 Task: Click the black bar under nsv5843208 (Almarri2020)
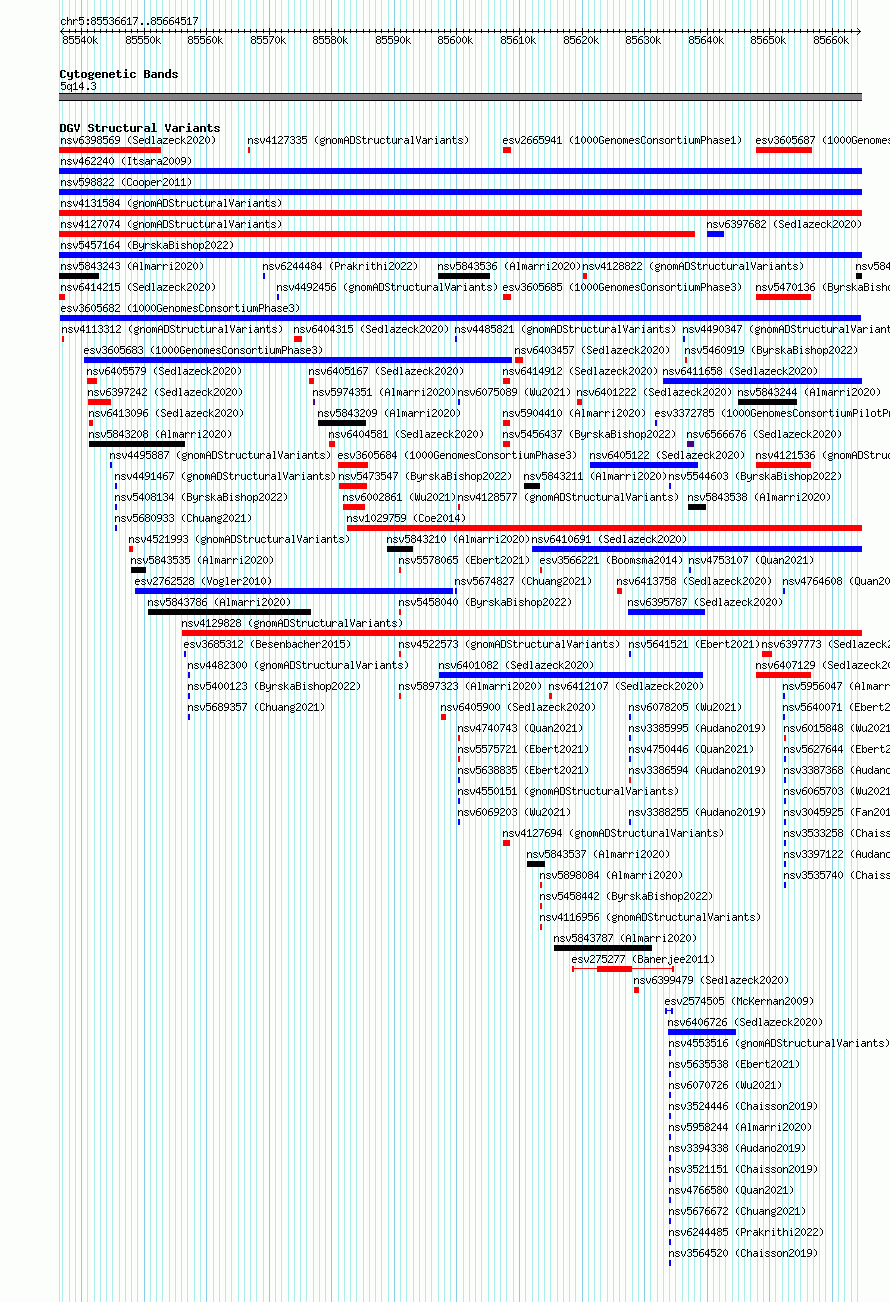coord(137,444)
